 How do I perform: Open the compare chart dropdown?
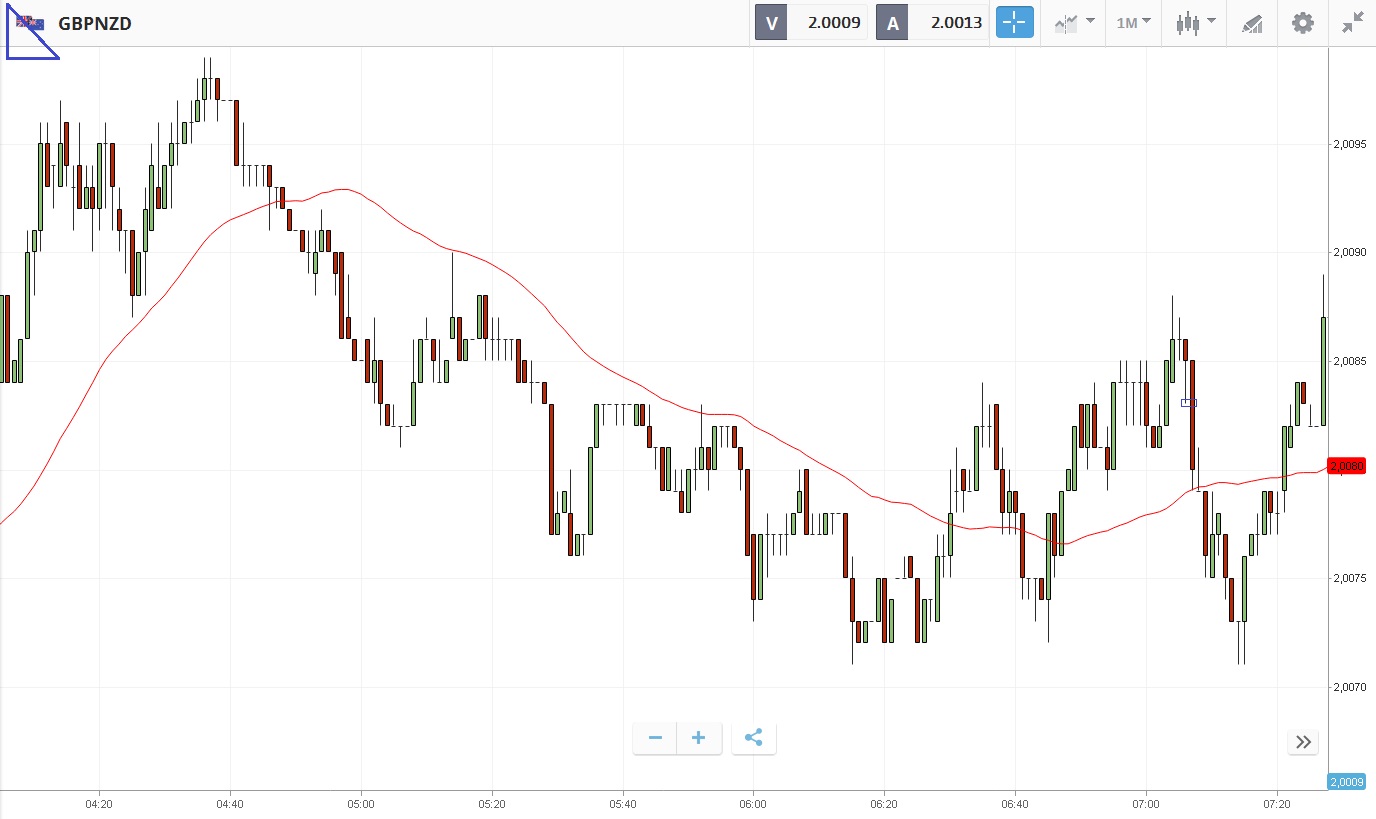pyautogui.click(x=1073, y=22)
